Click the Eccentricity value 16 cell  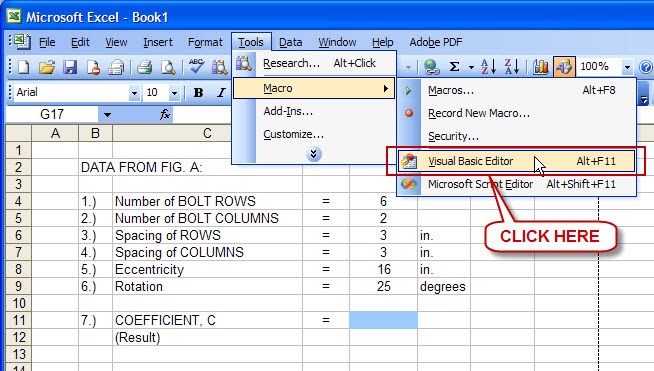click(383, 269)
